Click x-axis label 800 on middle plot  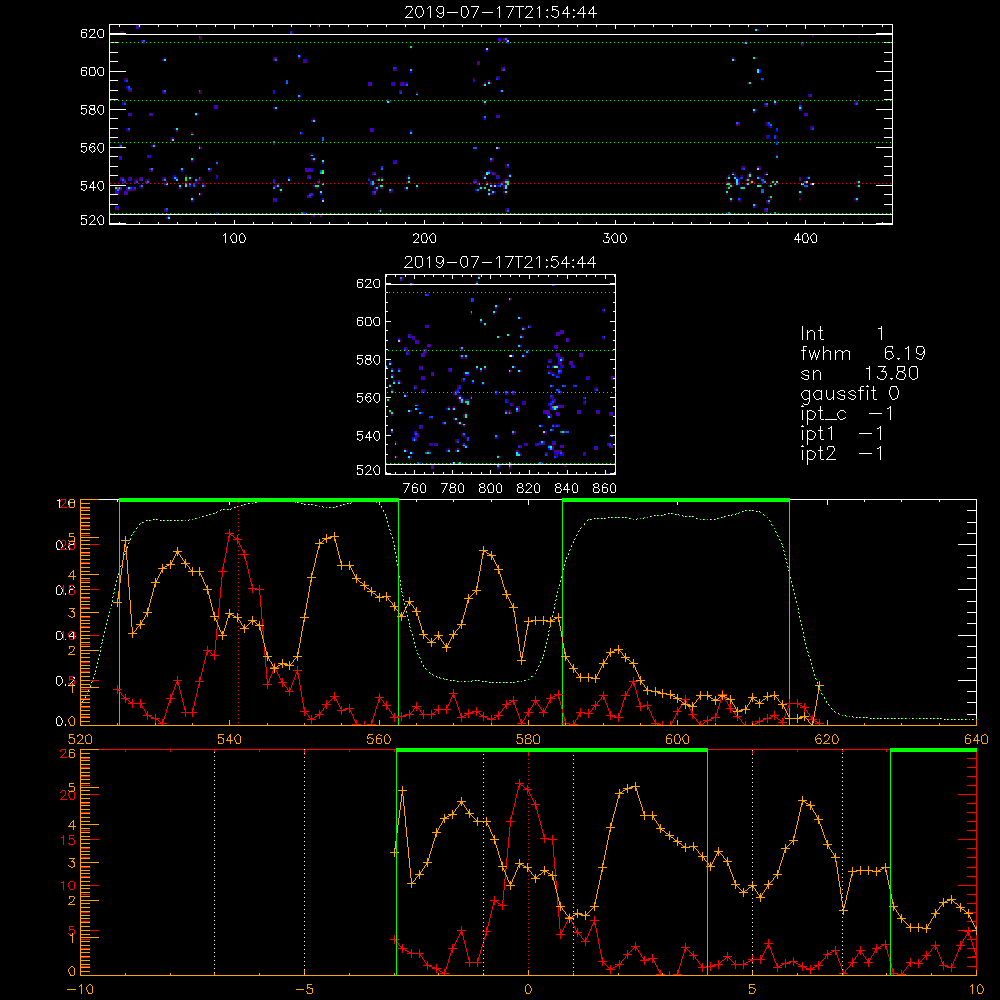pyautogui.click(x=490, y=489)
